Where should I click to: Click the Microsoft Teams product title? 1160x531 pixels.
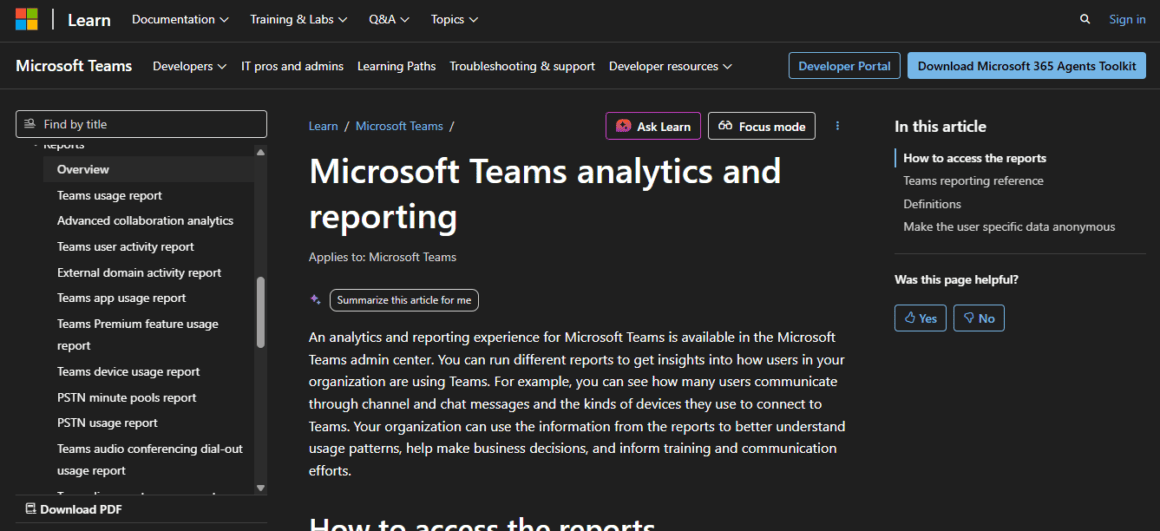tap(74, 66)
